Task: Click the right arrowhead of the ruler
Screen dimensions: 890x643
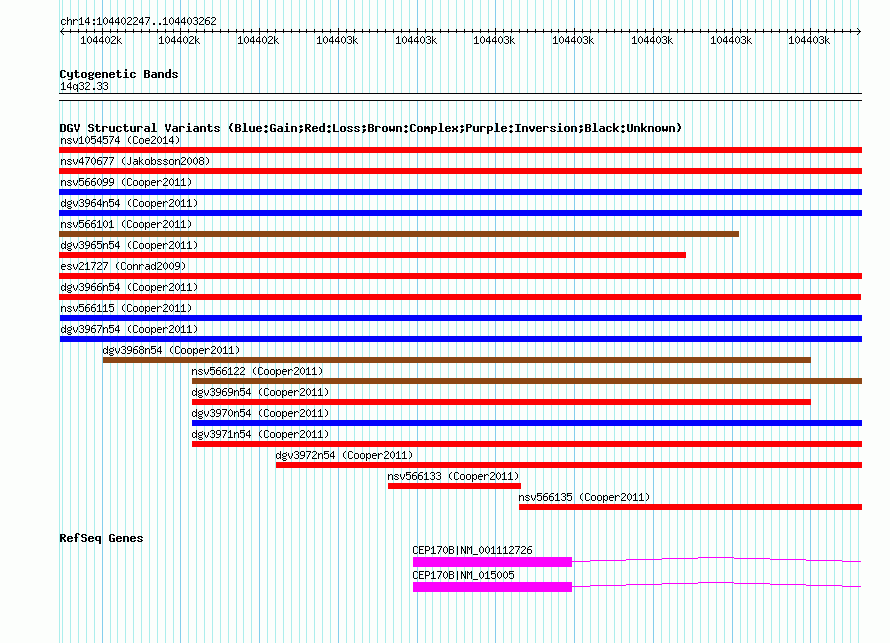Action: point(859,32)
